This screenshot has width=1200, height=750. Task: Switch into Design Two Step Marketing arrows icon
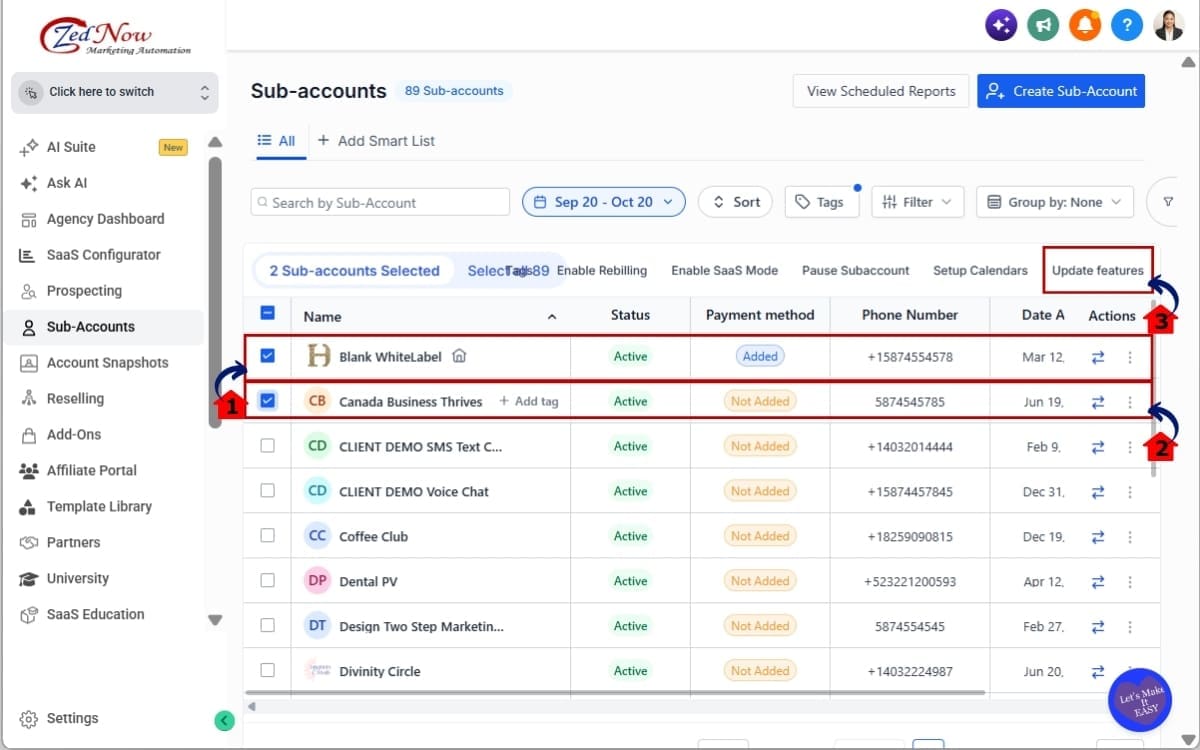click(1098, 627)
